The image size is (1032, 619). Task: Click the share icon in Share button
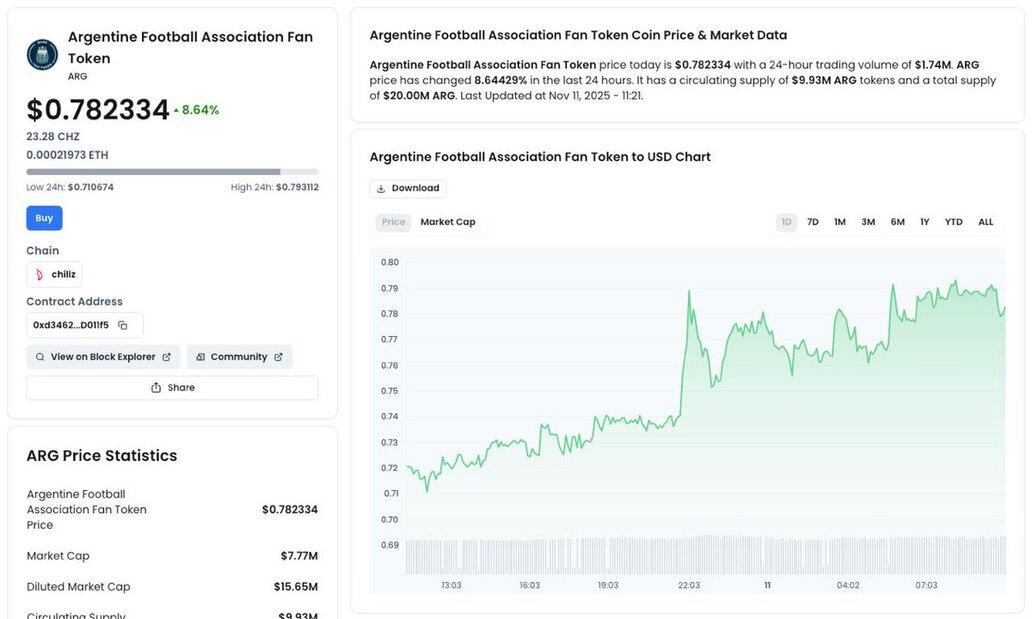pyautogui.click(x=155, y=388)
